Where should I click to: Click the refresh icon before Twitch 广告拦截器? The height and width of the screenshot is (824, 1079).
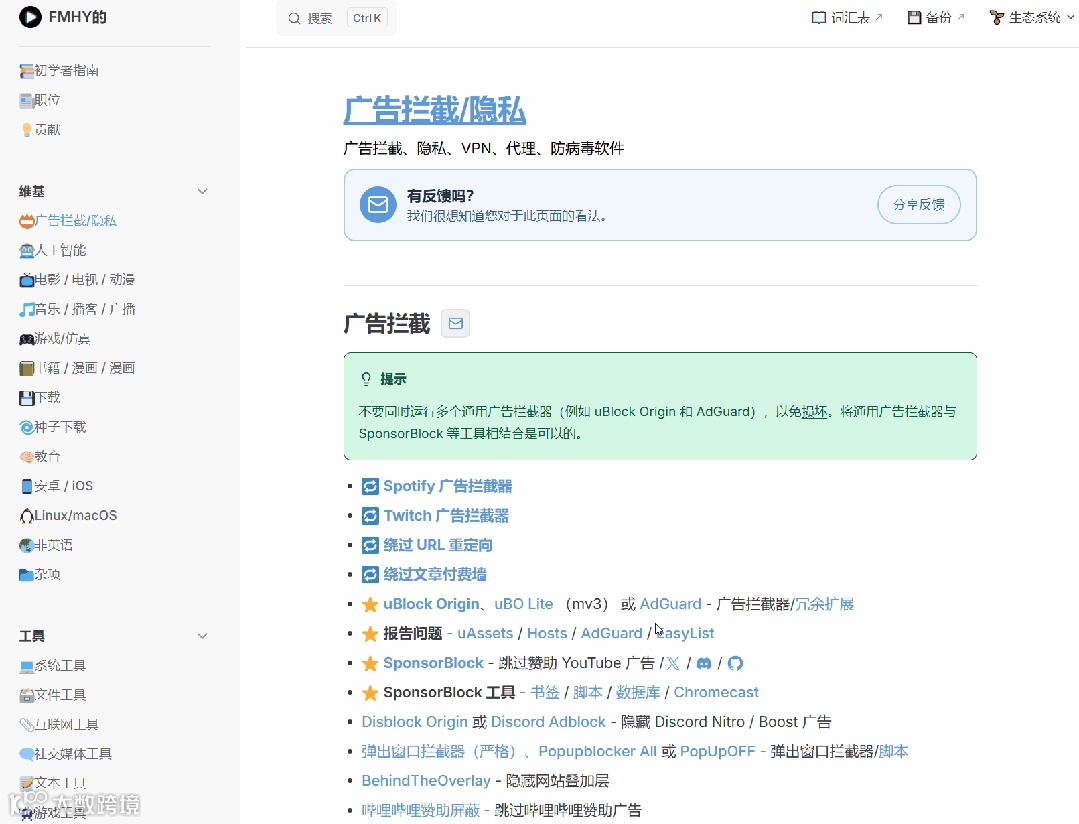(370, 516)
